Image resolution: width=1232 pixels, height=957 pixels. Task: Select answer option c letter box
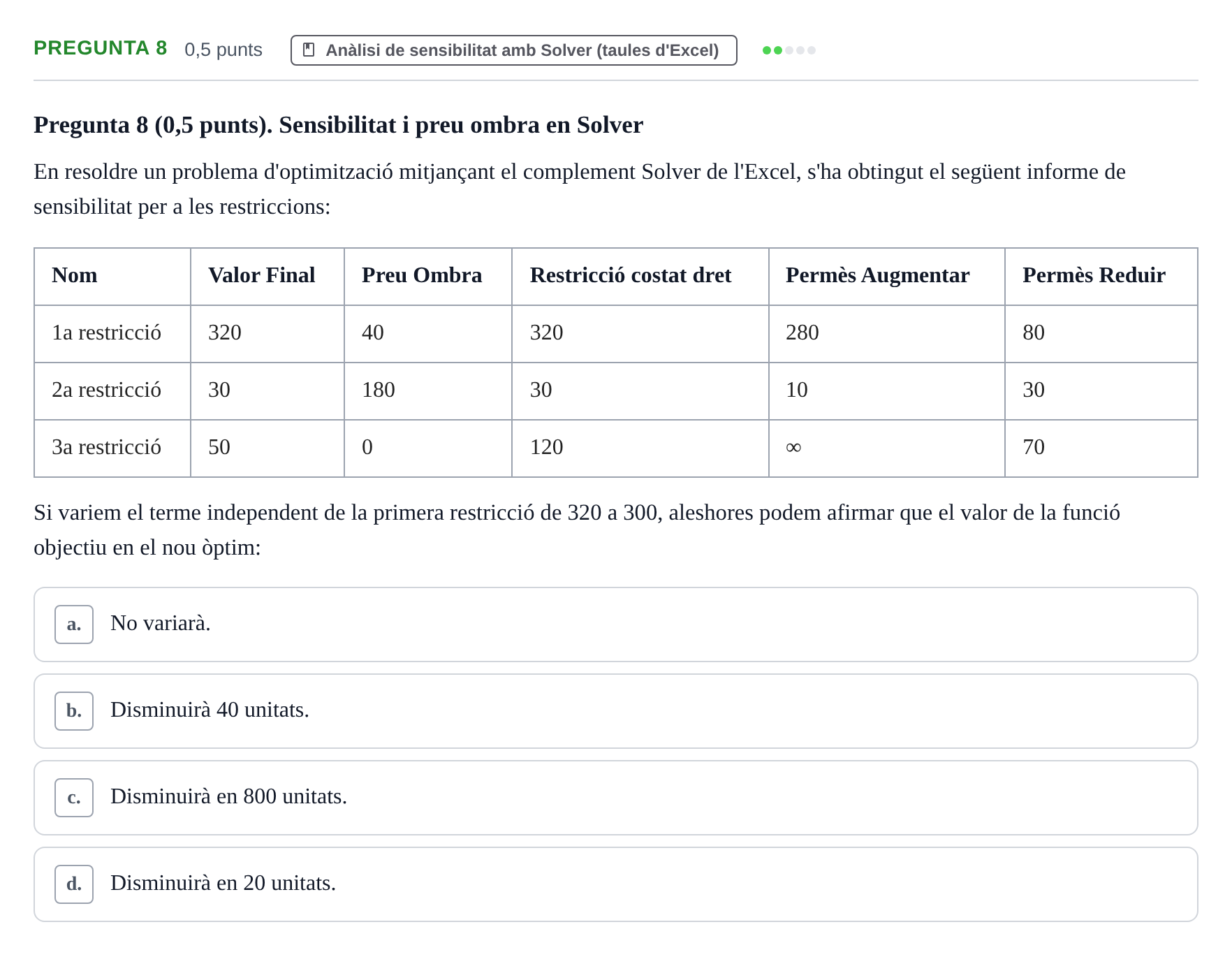click(x=74, y=798)
